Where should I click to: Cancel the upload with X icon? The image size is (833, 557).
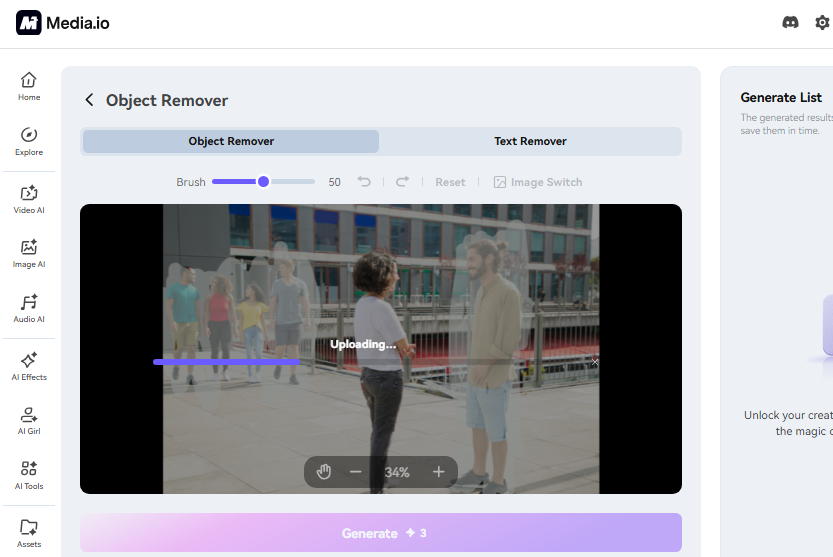(594, 362)
